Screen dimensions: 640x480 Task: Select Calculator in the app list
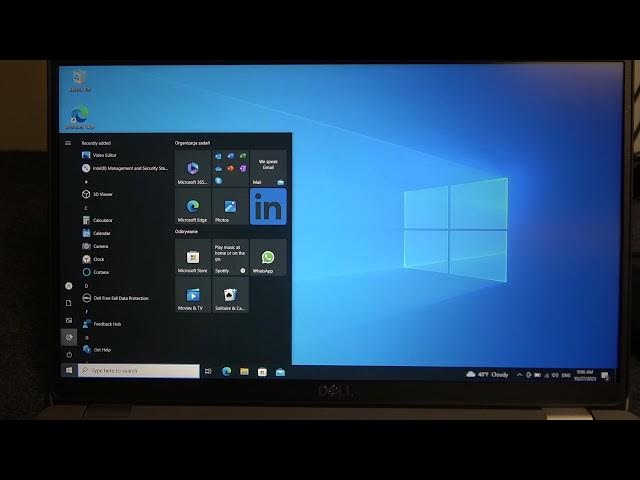point(102,220)
